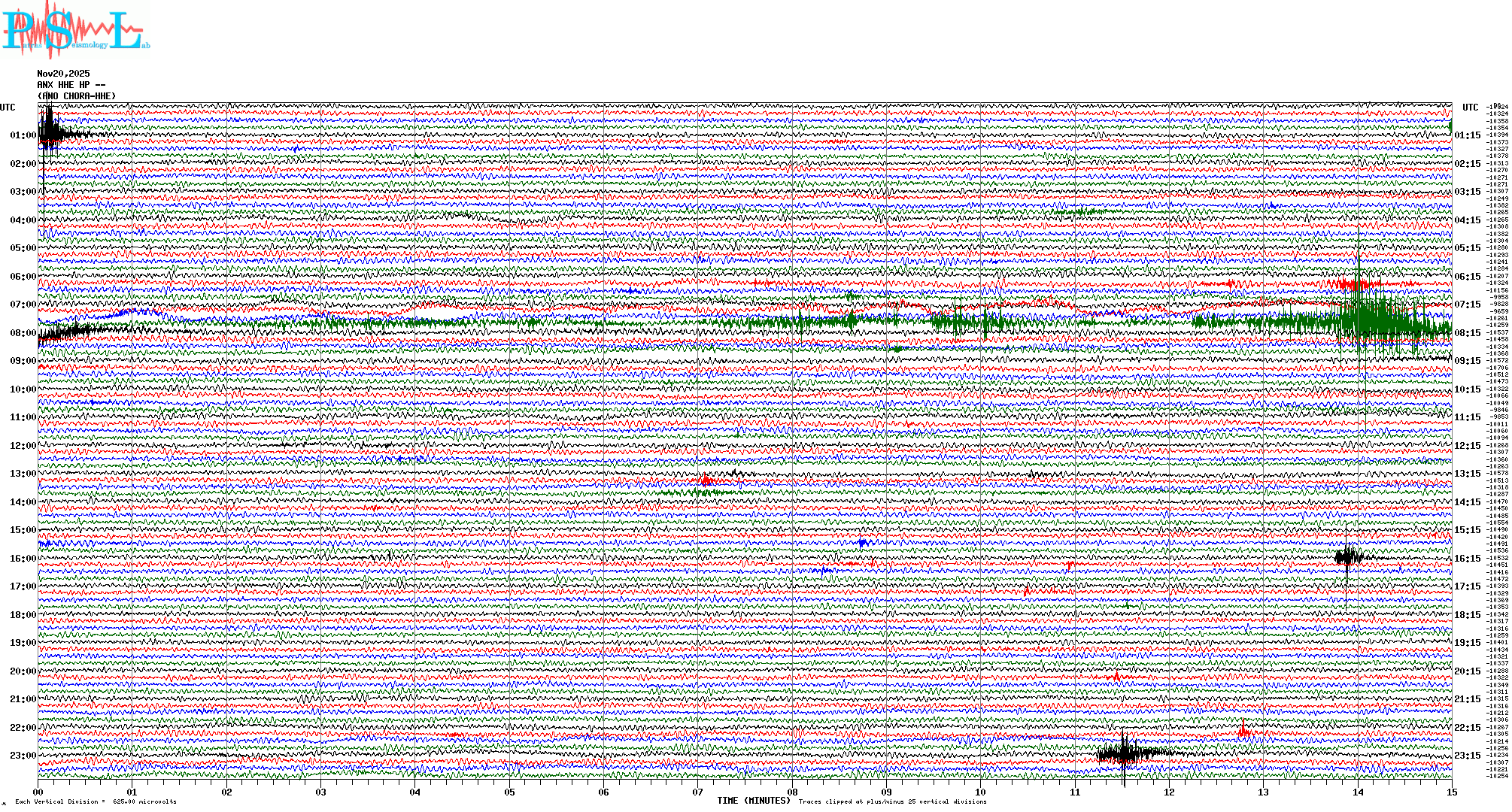Click the small red burst on 13:00 row
The image size is (1512, 812).
706,480
